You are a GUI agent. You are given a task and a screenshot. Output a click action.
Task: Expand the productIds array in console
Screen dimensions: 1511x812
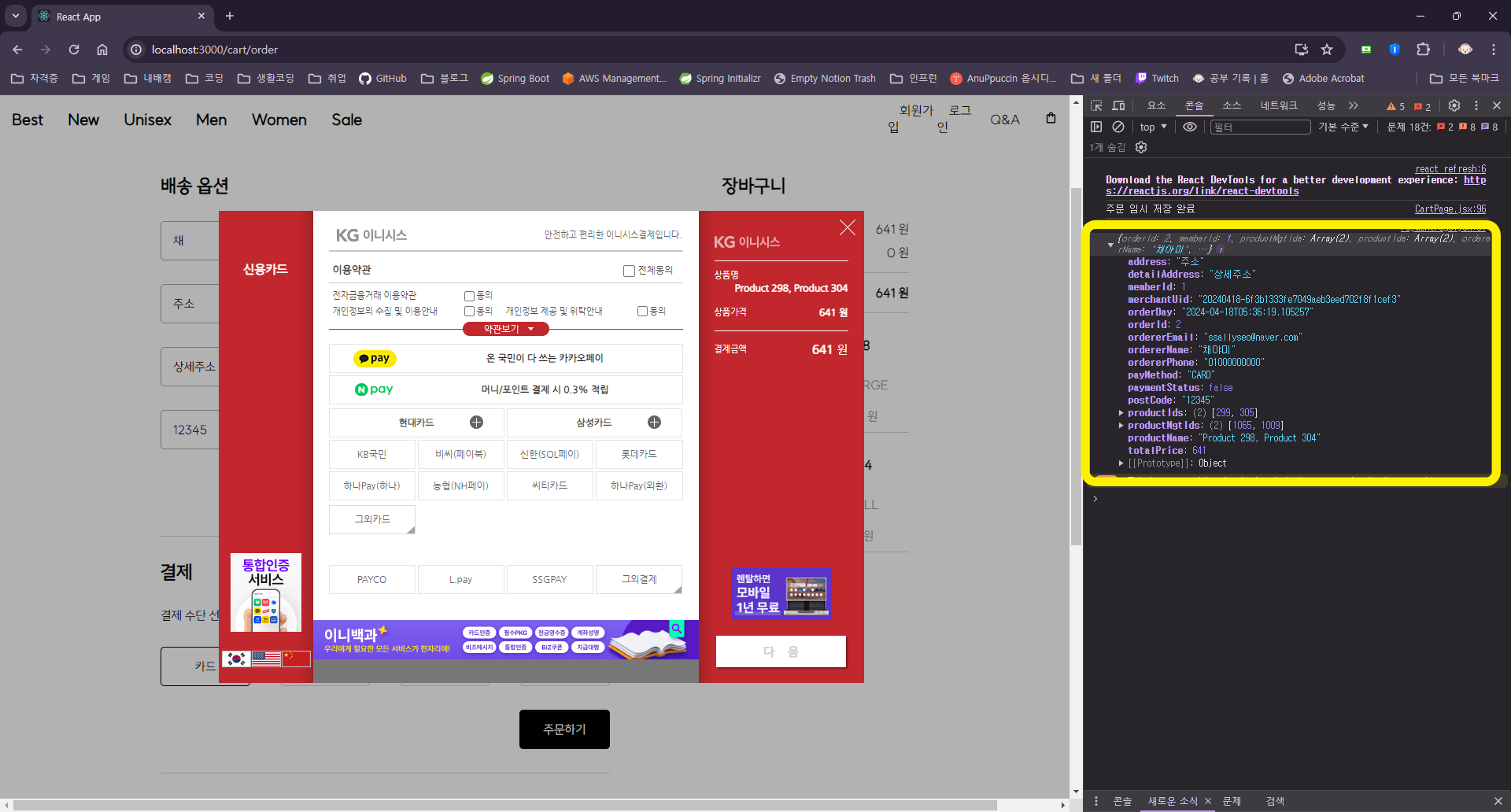click(x=1121, y=413)
